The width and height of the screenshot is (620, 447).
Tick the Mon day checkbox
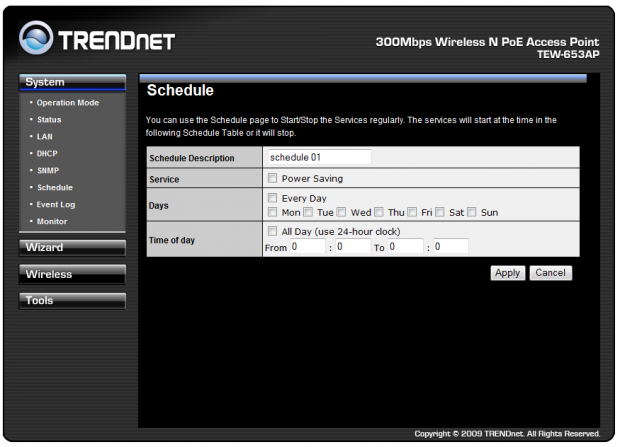tap(272, 212)
